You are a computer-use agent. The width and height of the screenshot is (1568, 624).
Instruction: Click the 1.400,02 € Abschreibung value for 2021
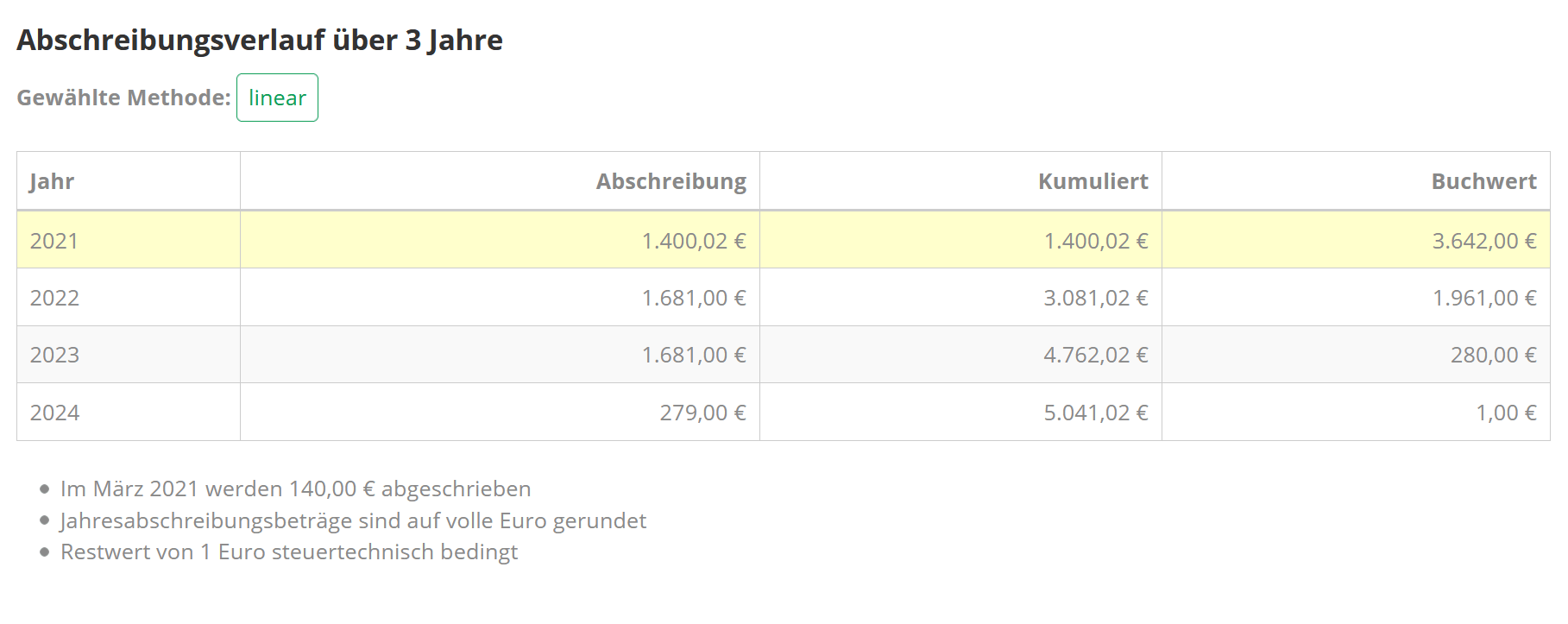[x=693, y=241]
